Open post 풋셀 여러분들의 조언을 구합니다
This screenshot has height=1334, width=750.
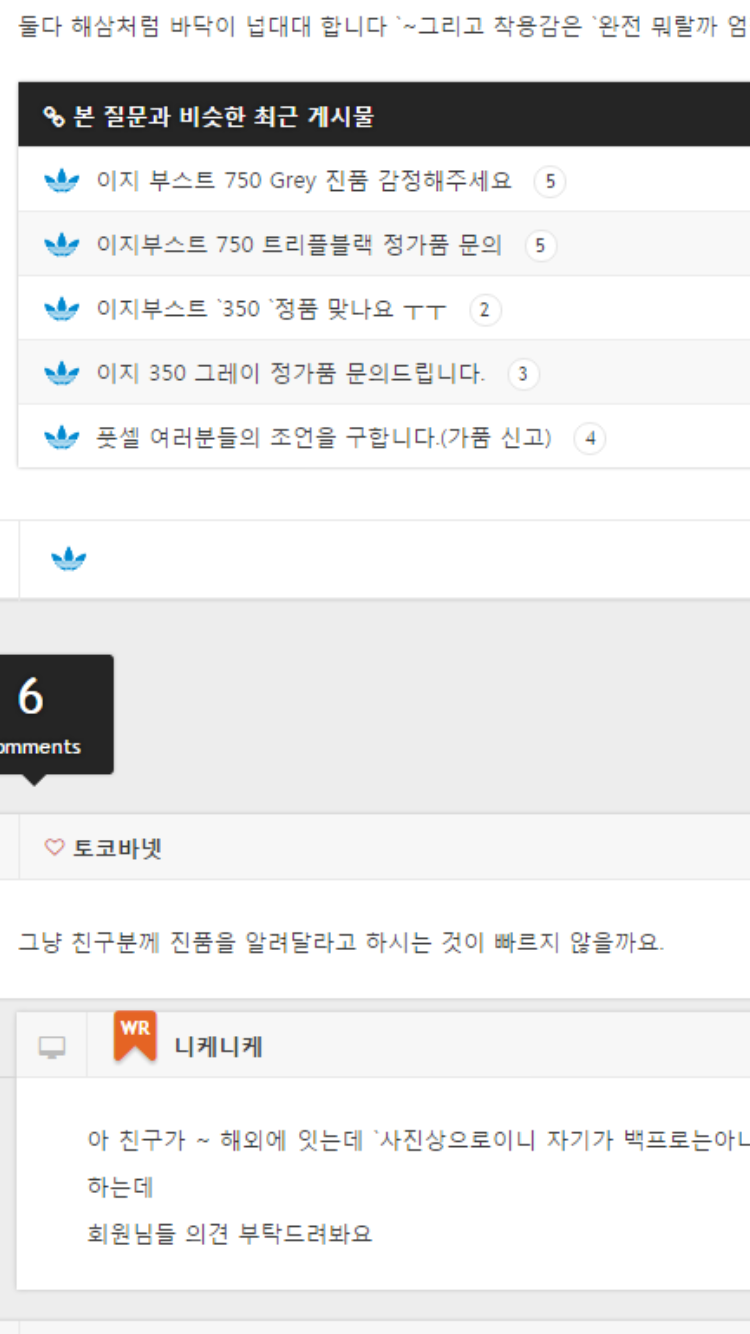[x=324, y=438]
